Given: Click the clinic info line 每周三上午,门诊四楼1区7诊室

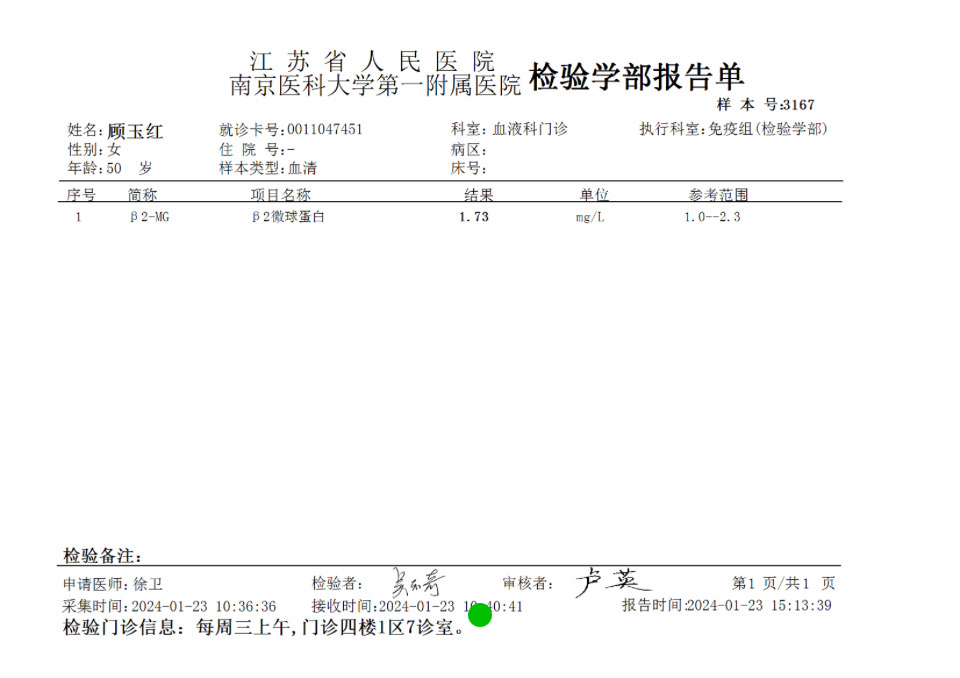Looking at the screenshot, I should pyautogui.click(x=331, y=627).
